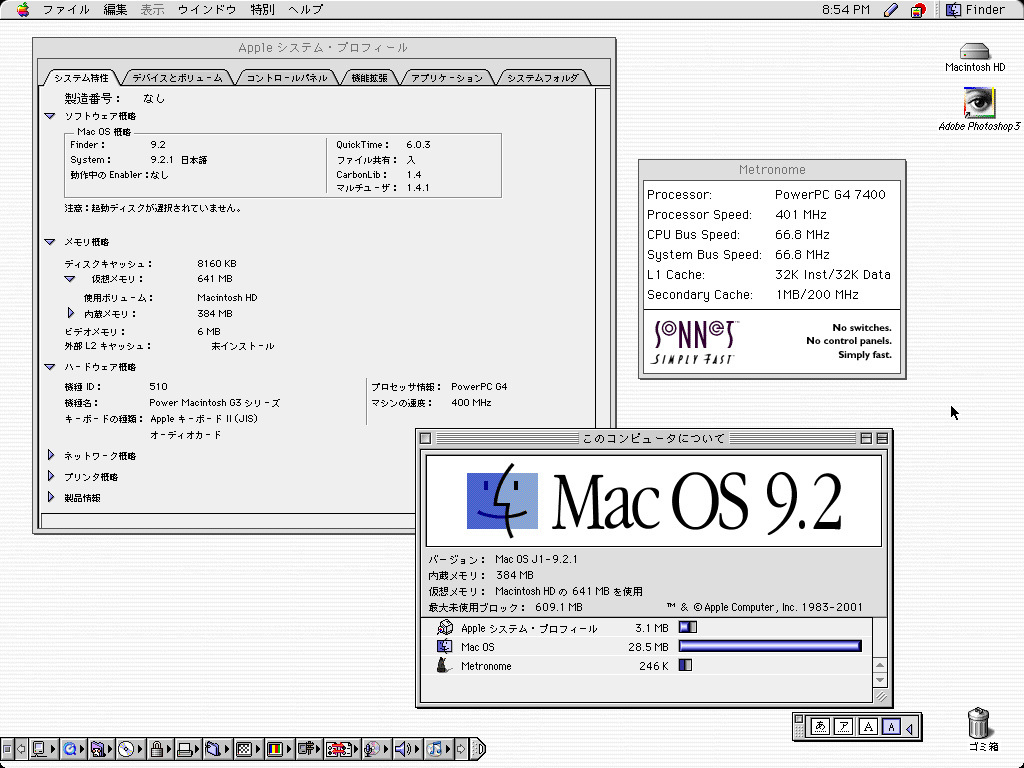Switch input to katakana ア mode
Screen dimensions: 1024x768
844,726
